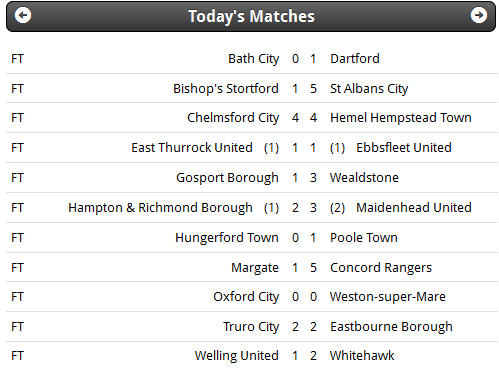The image size is (499, 377).
Task: Open St Albans City team page
Action: click(x=369, y=89)
